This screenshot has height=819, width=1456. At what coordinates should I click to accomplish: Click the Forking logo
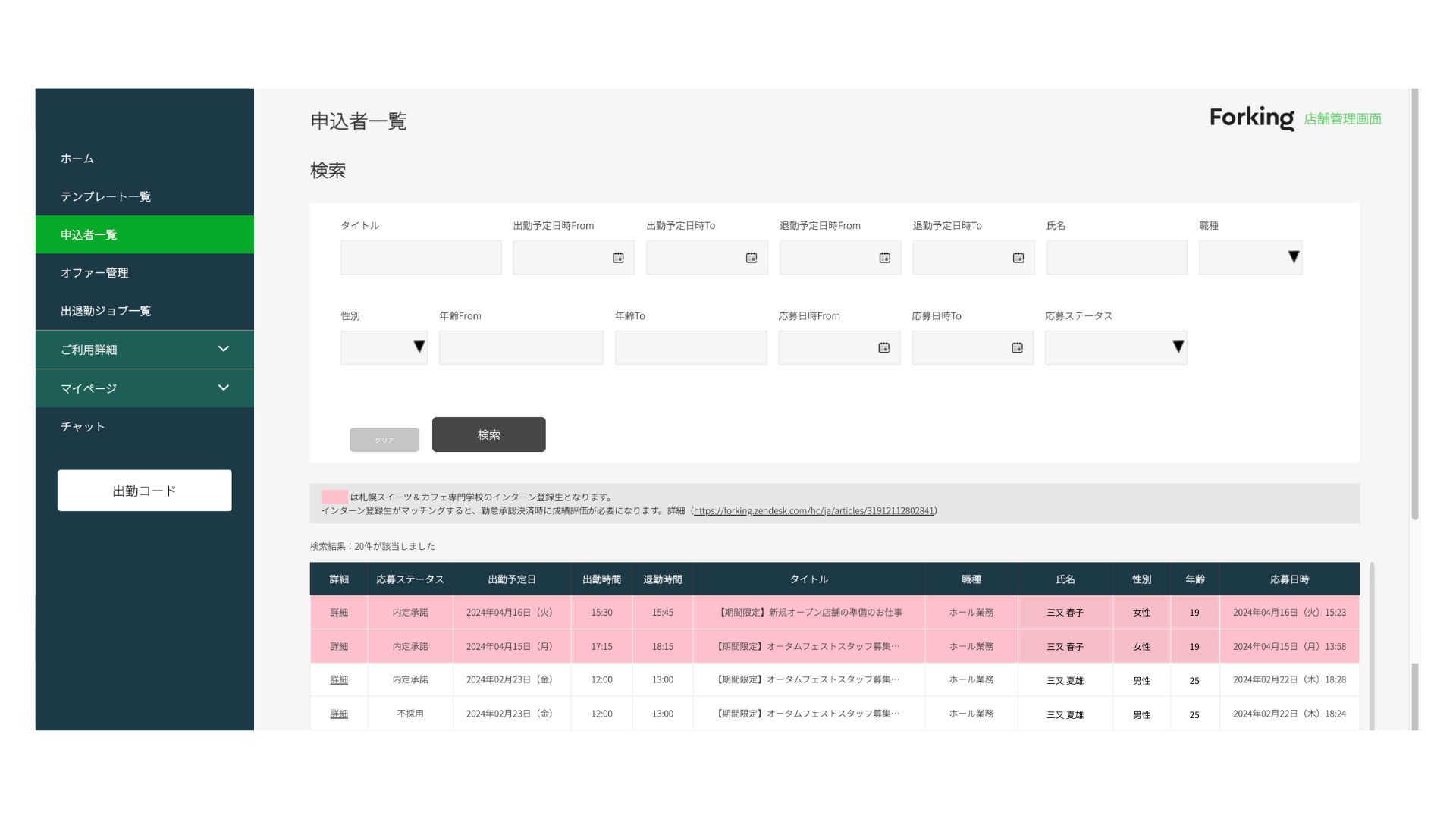(1251, 118)
